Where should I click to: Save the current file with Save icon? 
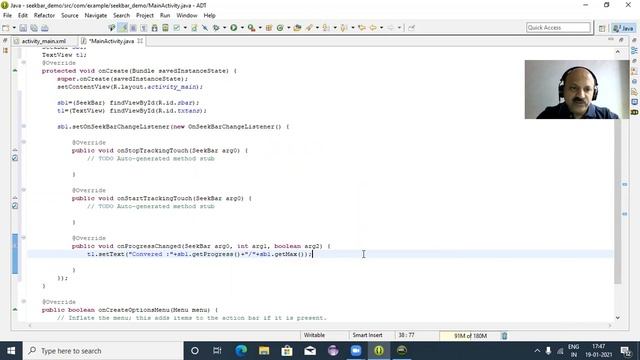tap(23, 28)
